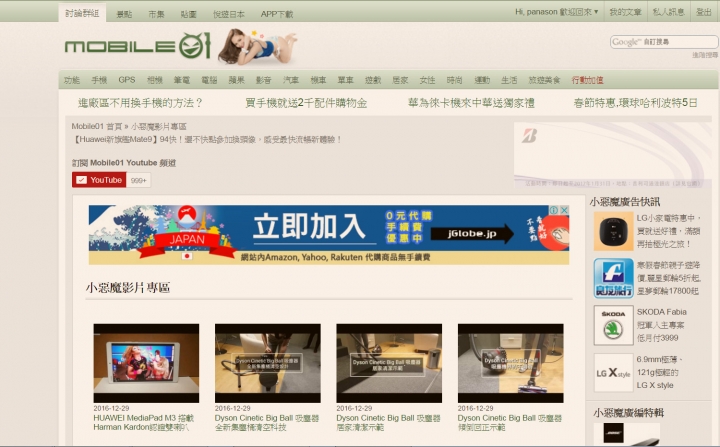Click the 進歐區不用換手機的方法 headline
The image size is (720, 447).
click(x=140, y=103)
